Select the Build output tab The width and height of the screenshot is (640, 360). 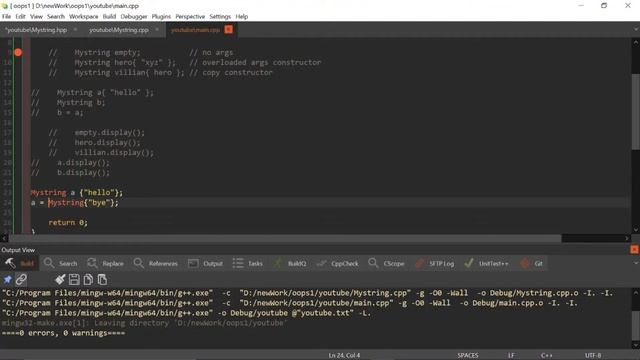[20, 264]
